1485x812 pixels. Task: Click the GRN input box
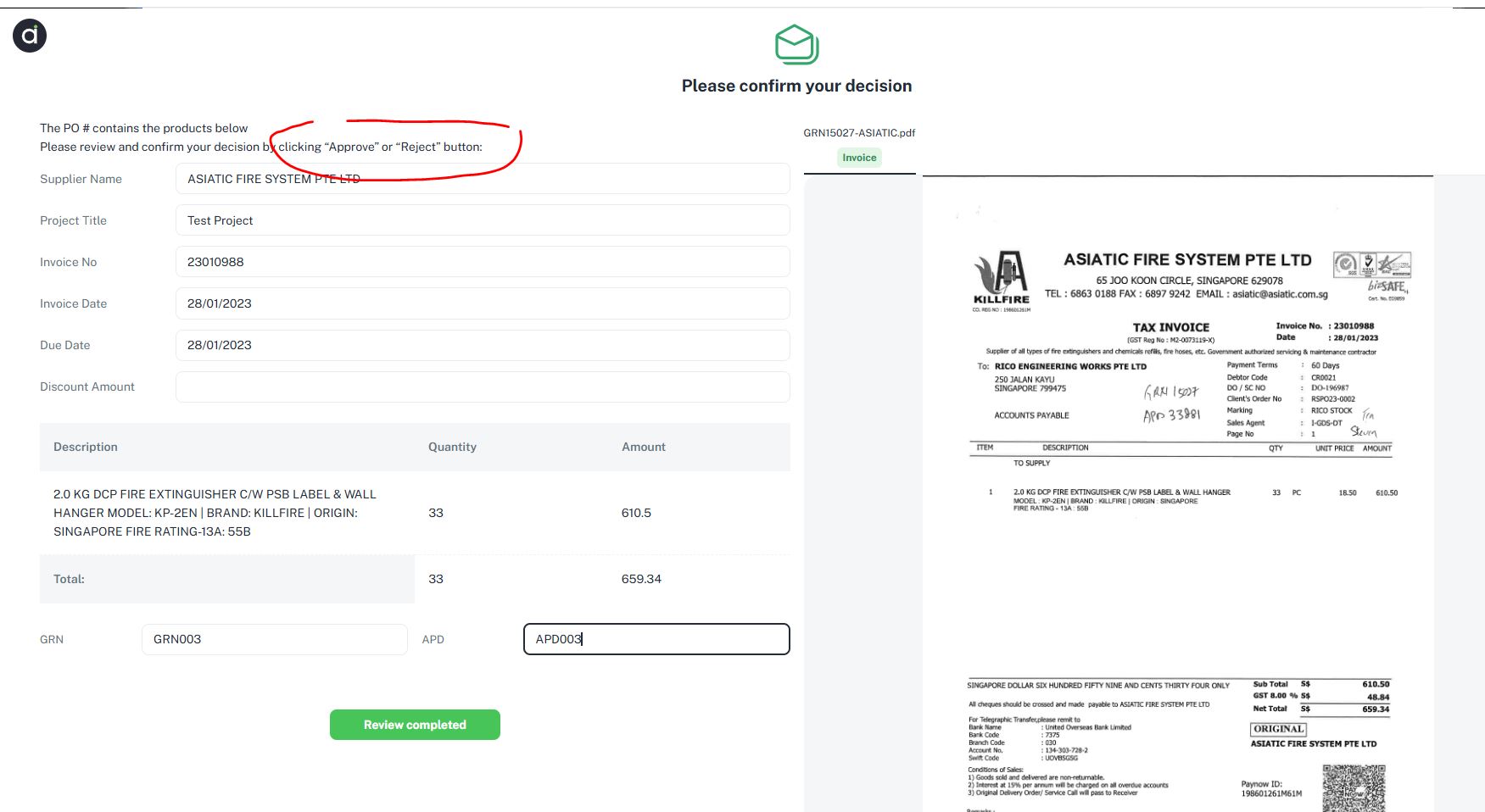click(x=274, y=639)
